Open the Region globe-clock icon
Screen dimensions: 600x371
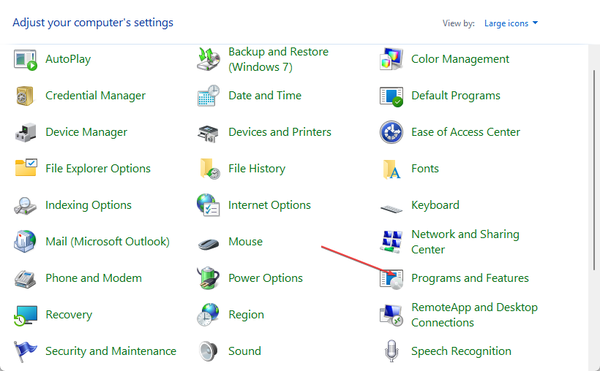point(208,314)
